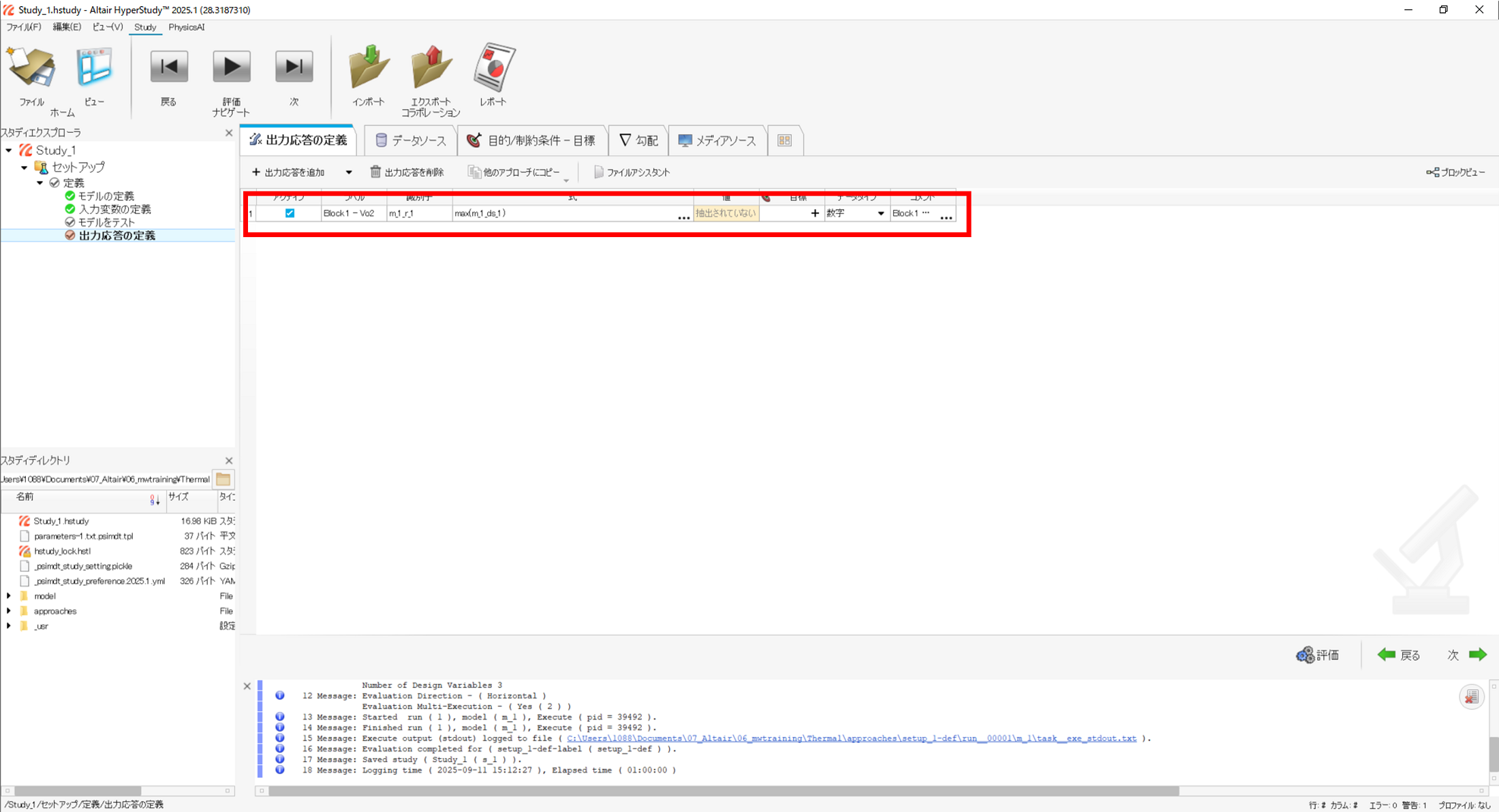Expand the model folder in directory

coord(9,596)
